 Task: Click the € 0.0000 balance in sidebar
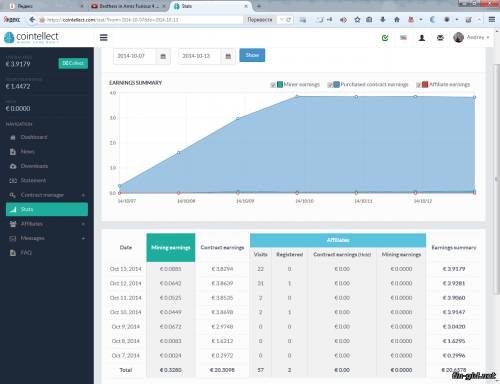pos(18,108)
